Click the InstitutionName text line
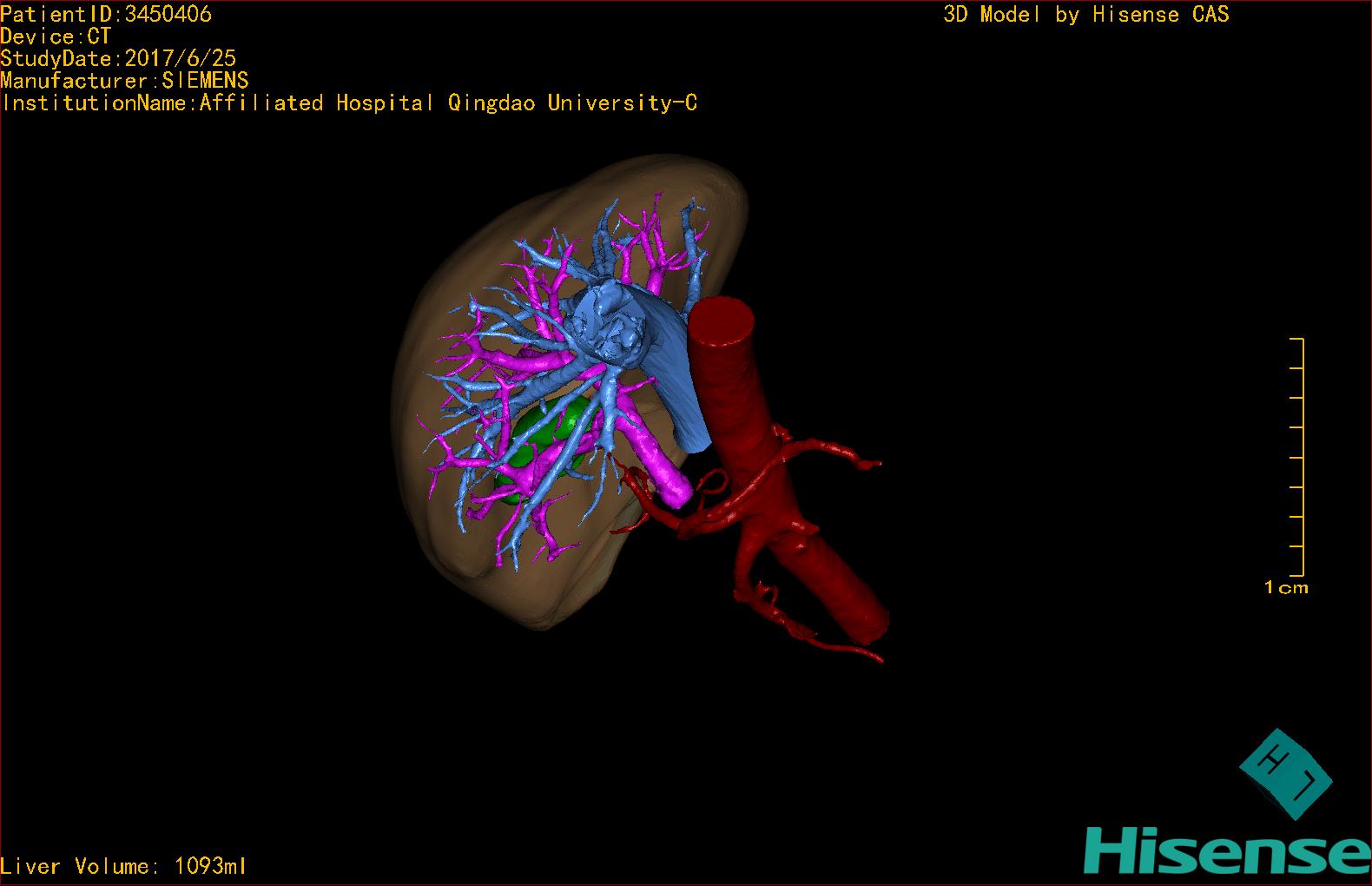The height and width of the screenshot is (886, 1372). 349,103
